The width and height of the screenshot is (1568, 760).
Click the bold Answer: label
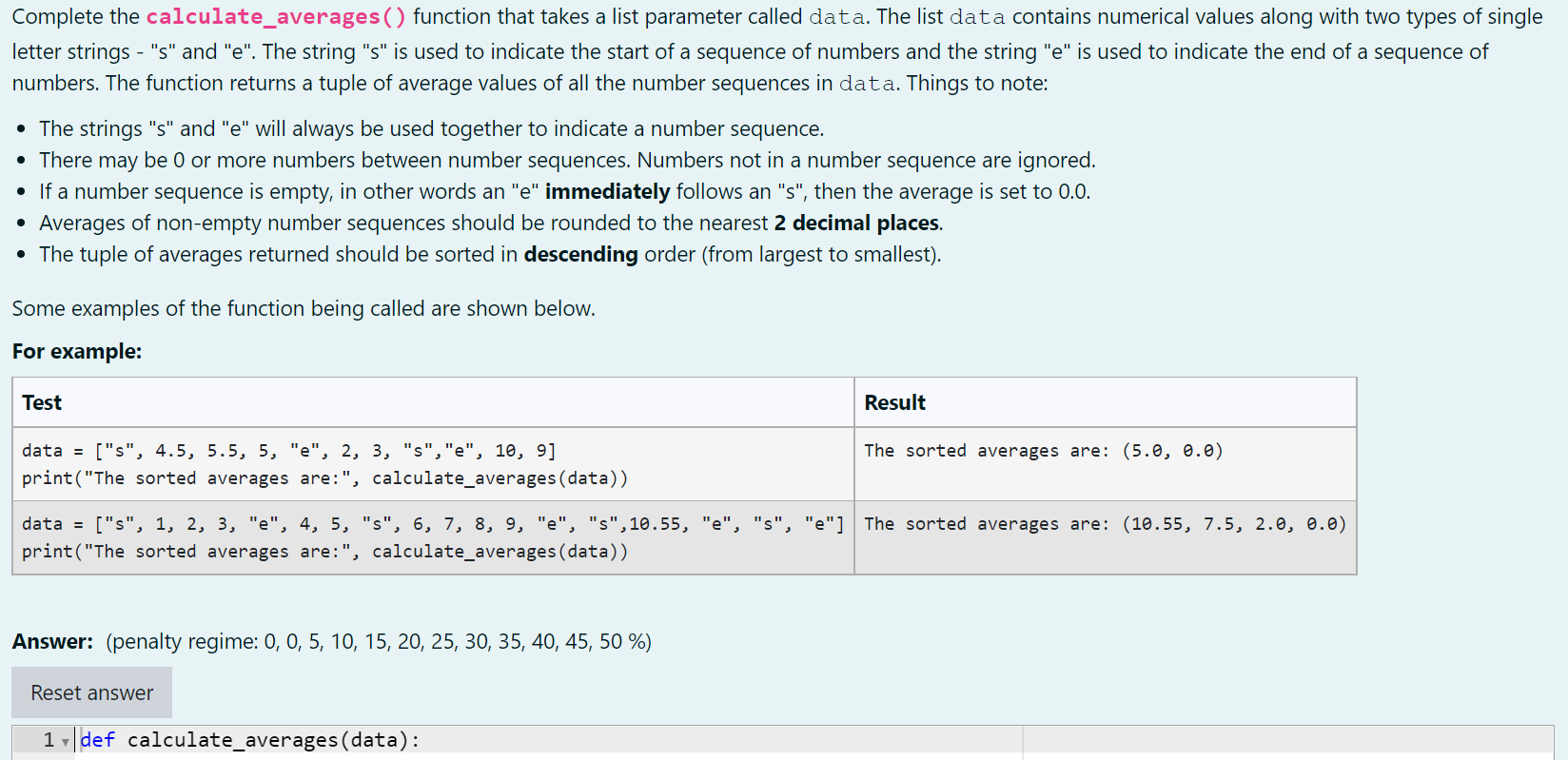coord(52,642)
